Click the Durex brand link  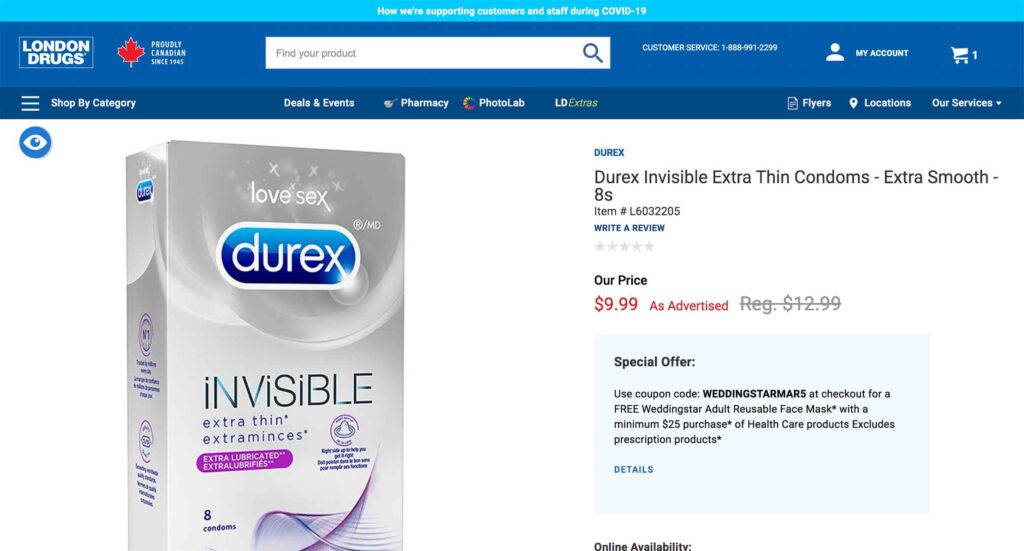(609, 153)
